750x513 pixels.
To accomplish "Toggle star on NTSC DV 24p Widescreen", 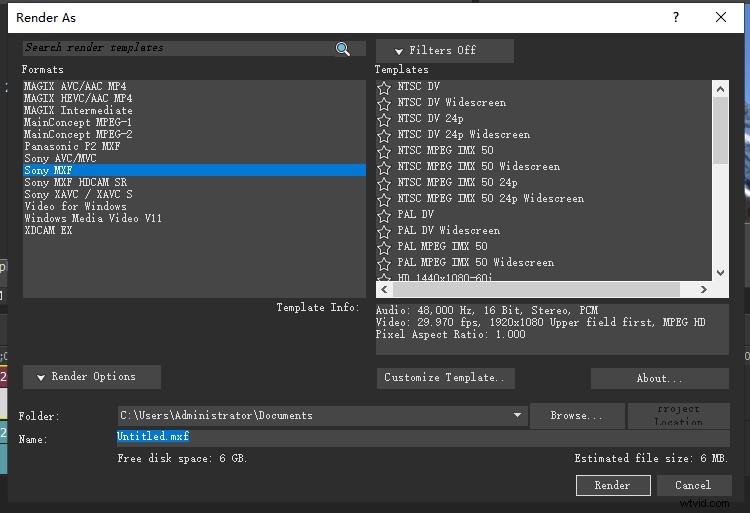I will tap(384, 135).
